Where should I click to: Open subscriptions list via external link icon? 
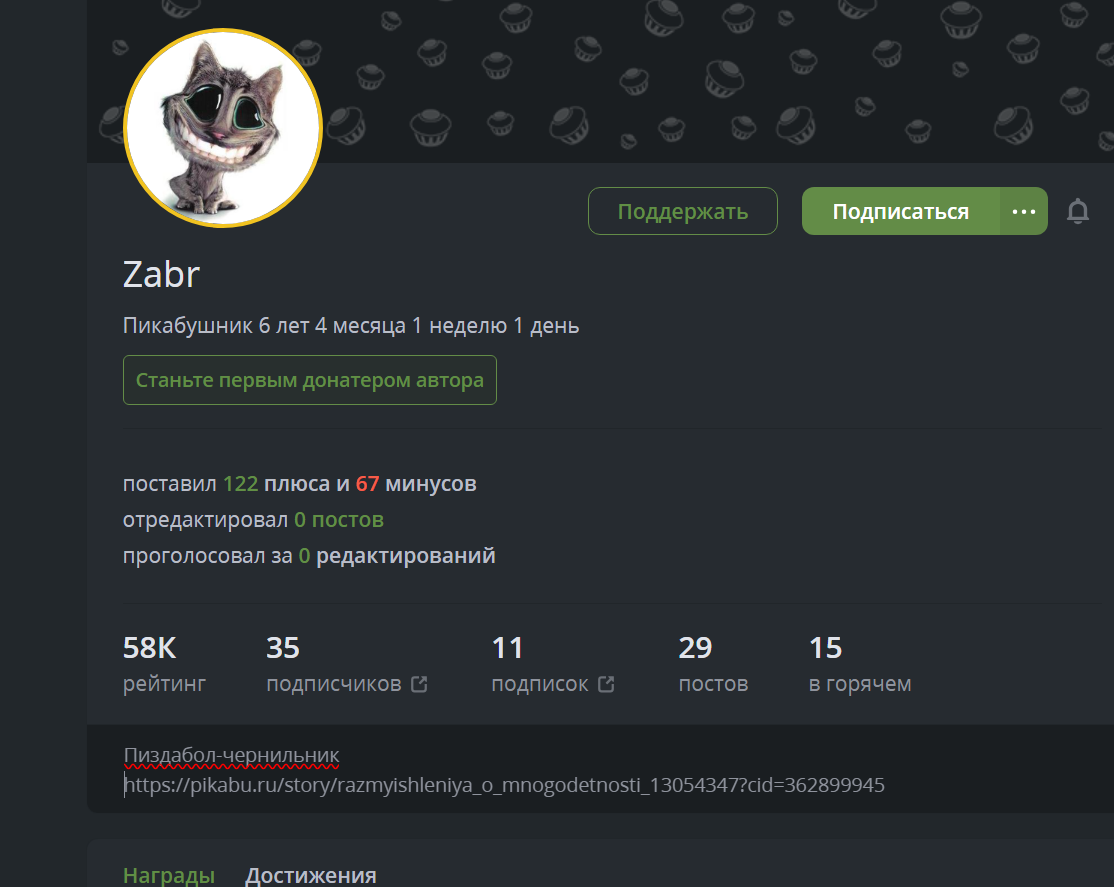point(606,684)
